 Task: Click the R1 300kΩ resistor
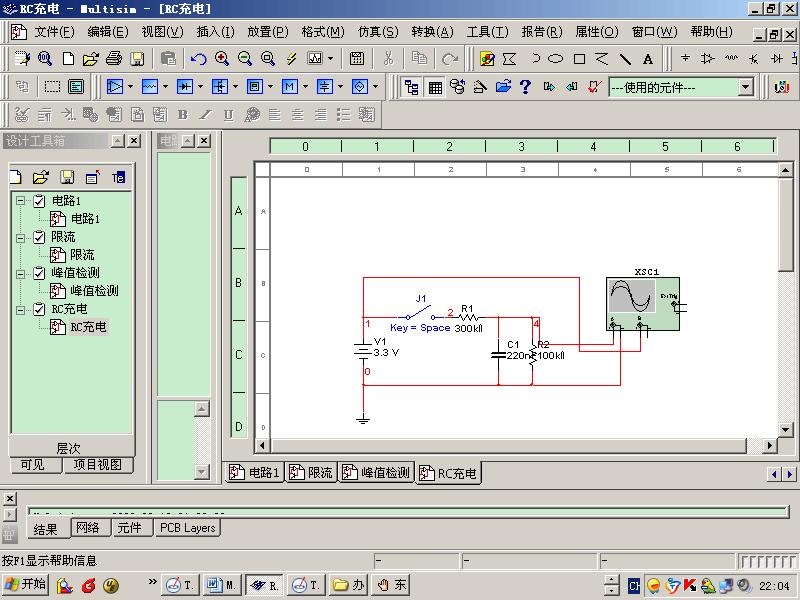[x=468, y=318]
